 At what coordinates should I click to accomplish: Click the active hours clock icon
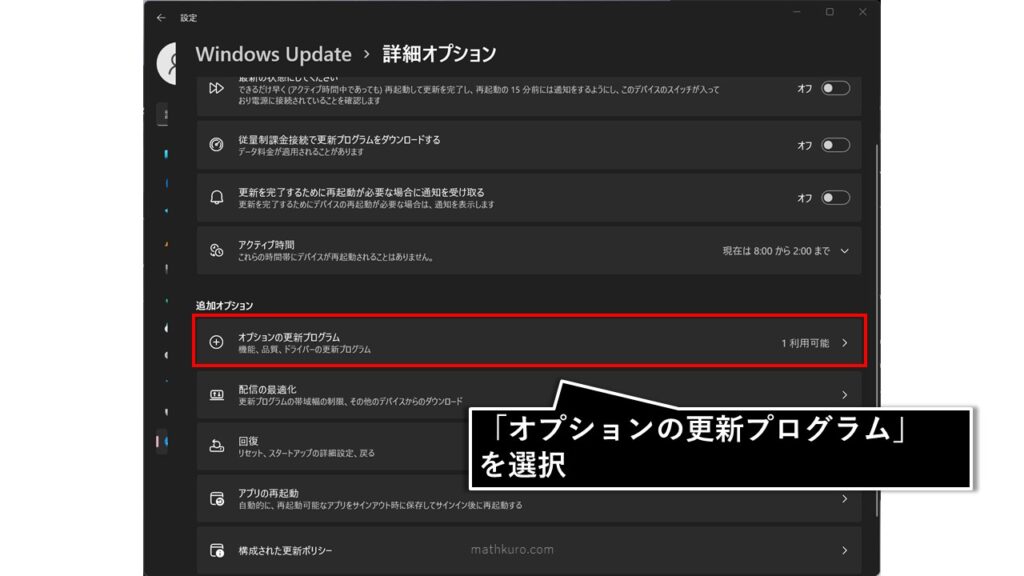point(216,250)
